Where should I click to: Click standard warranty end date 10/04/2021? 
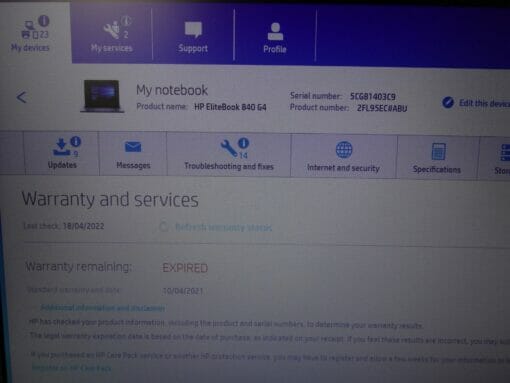point(183,291)
